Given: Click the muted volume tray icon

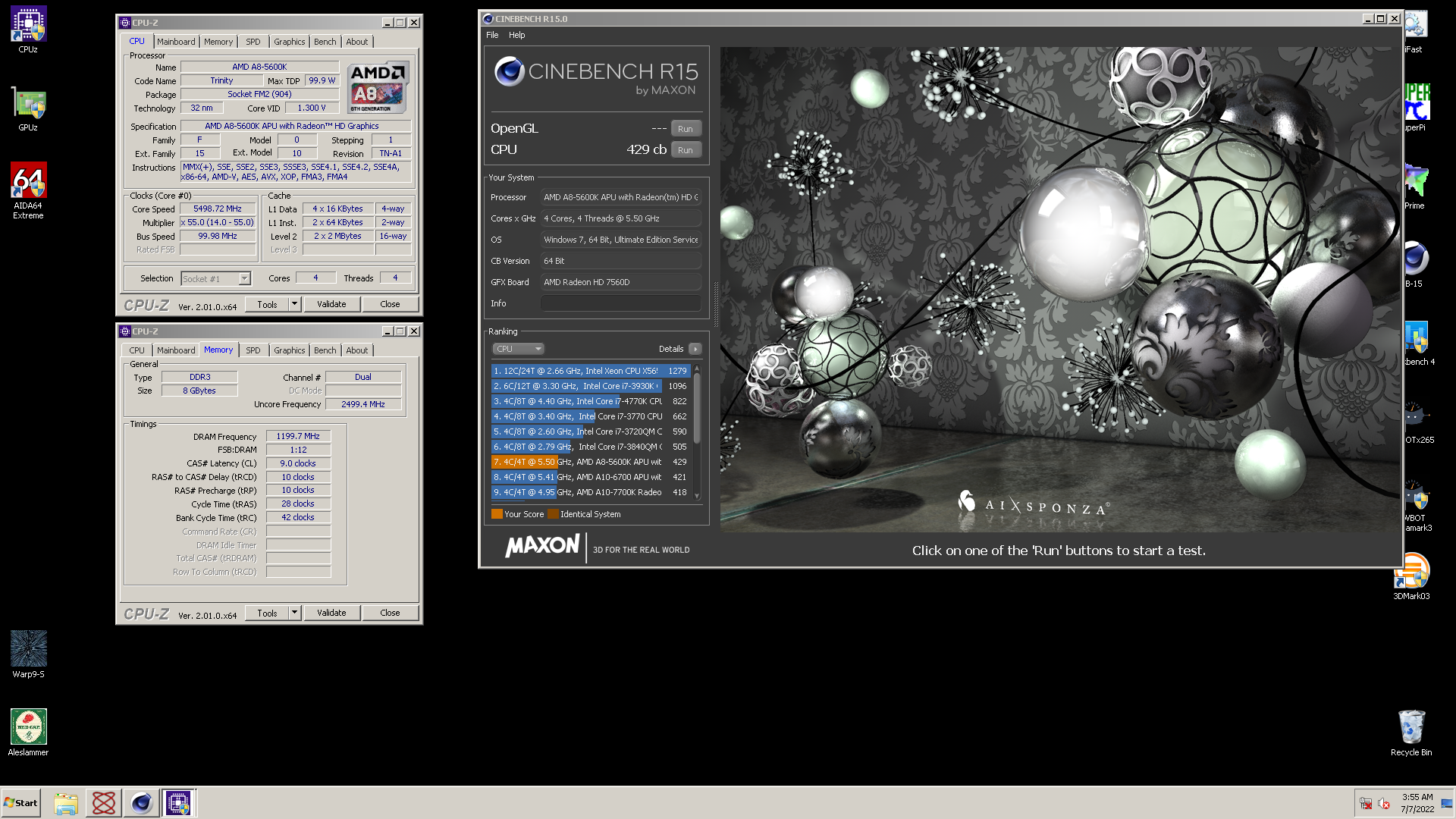Looking at the screenshot, I should point(1384,804).
